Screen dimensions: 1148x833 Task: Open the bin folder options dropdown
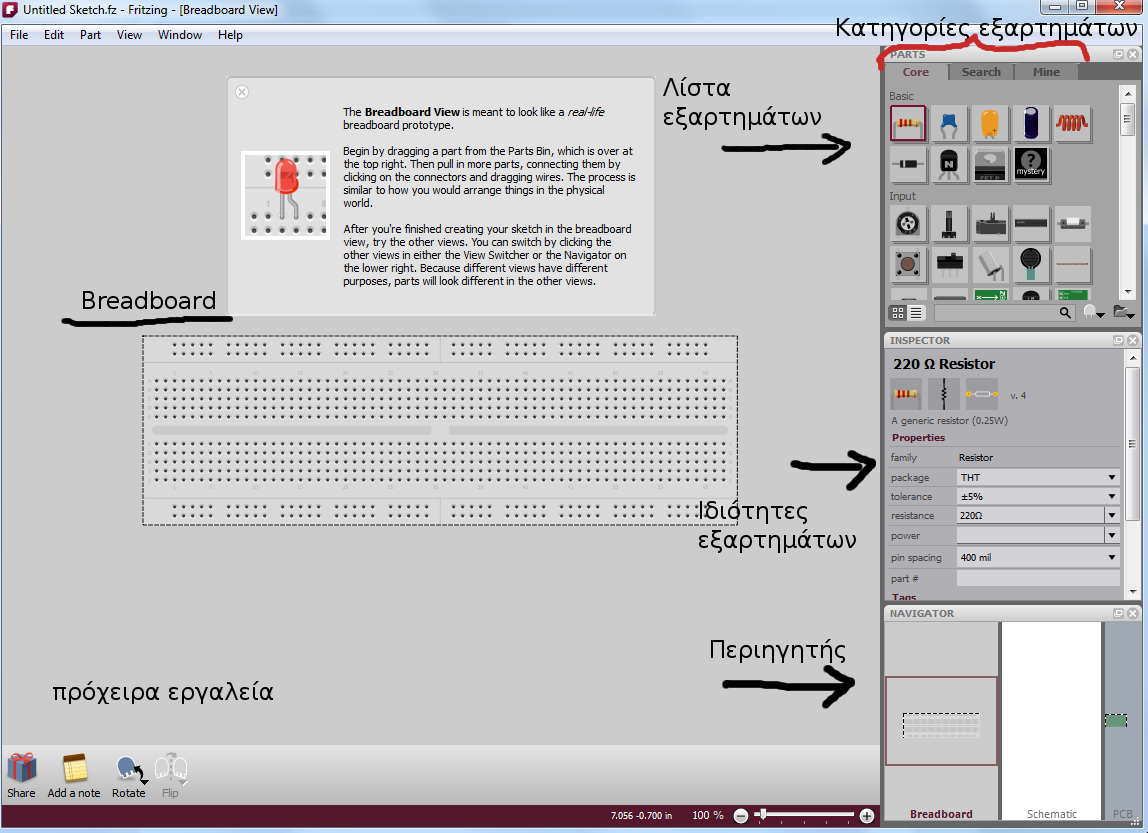click(1123, 313)
